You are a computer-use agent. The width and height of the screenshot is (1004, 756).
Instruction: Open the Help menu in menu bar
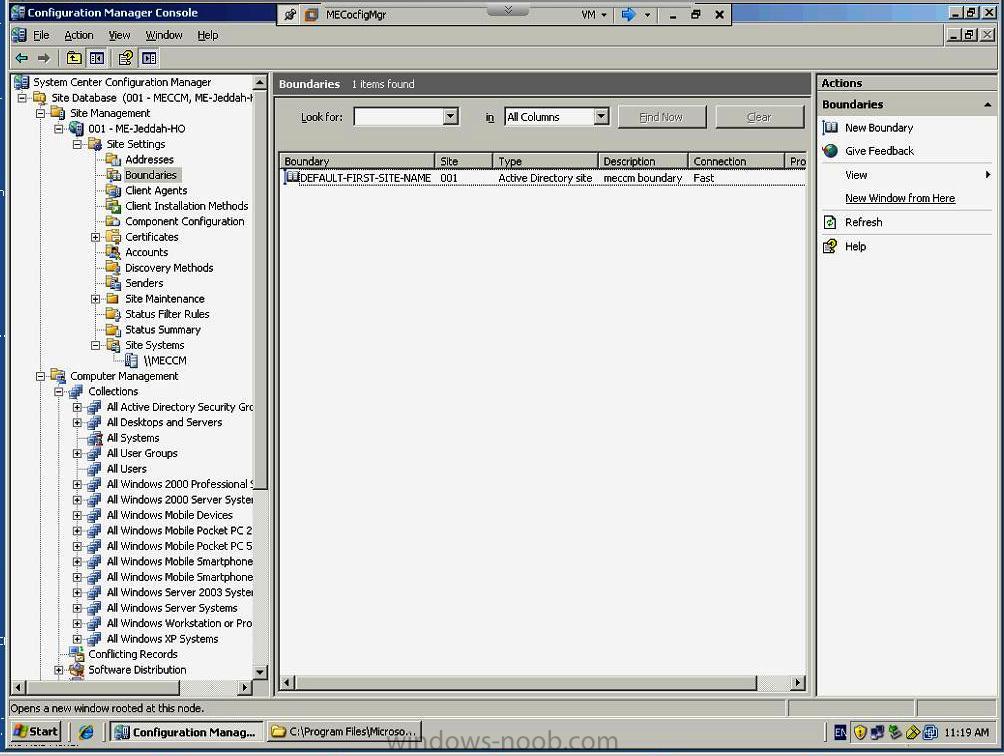(x=207, y=35)
